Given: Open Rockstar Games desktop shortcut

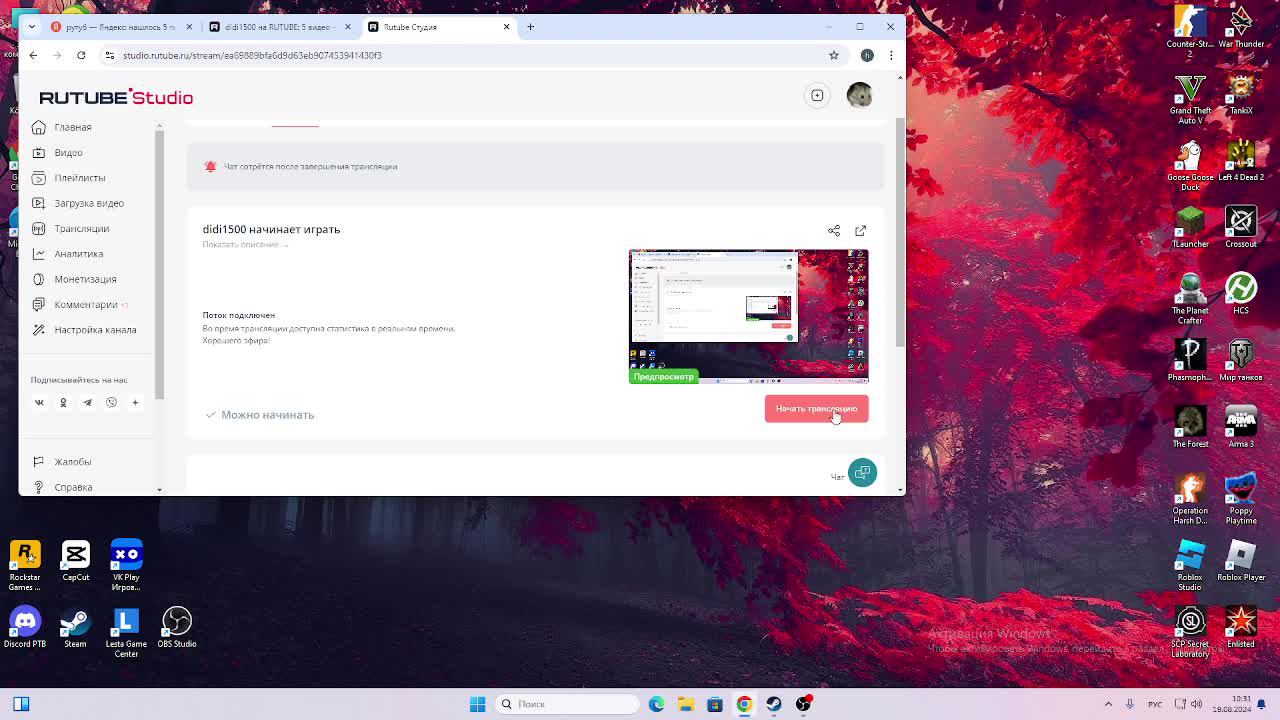Looking at the screenshot, I should tap(25, 566).
